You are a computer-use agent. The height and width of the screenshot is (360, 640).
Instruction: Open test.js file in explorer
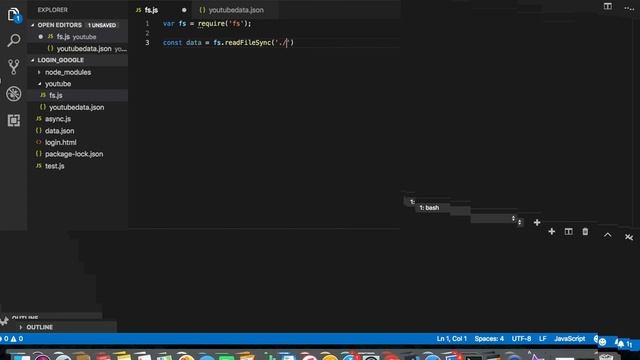(78, 166)
